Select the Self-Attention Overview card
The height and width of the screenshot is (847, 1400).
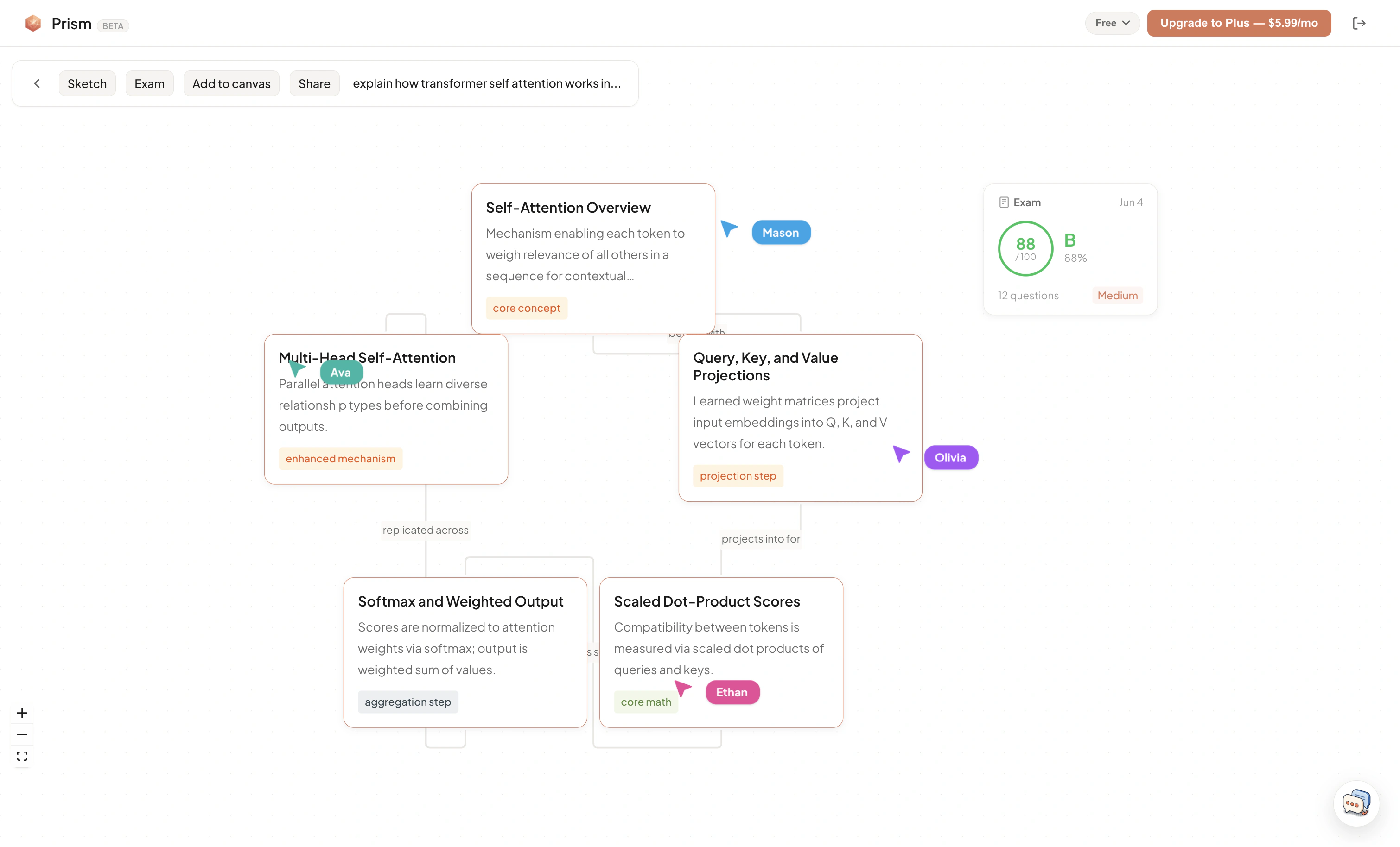[x=592, y=259]
